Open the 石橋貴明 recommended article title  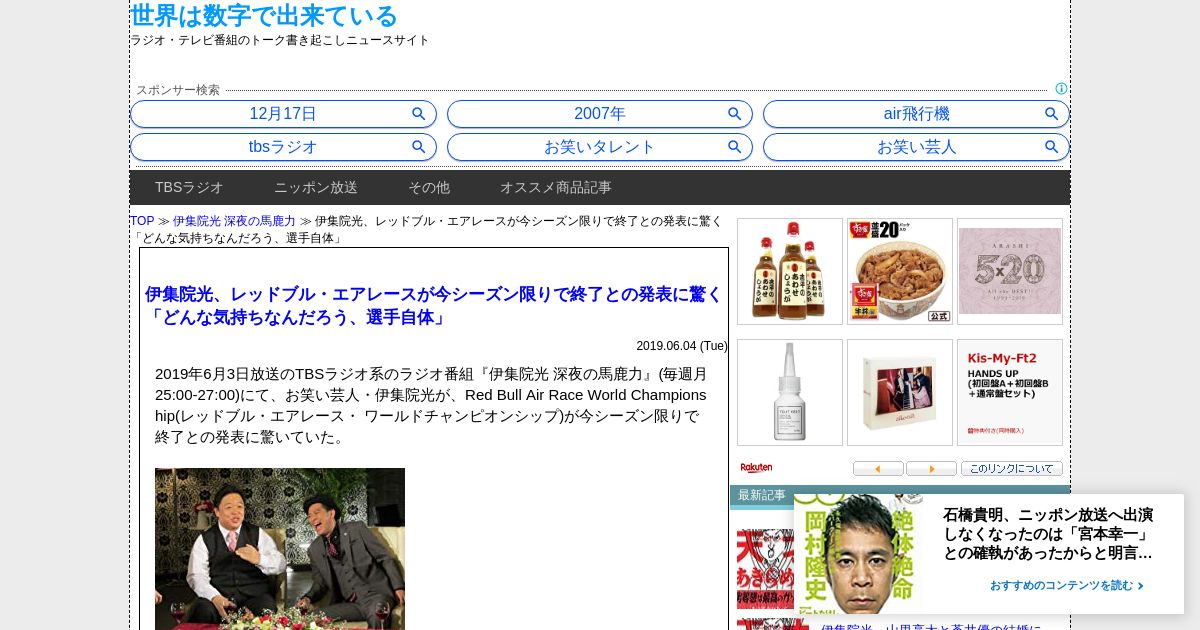point(1048,534)
